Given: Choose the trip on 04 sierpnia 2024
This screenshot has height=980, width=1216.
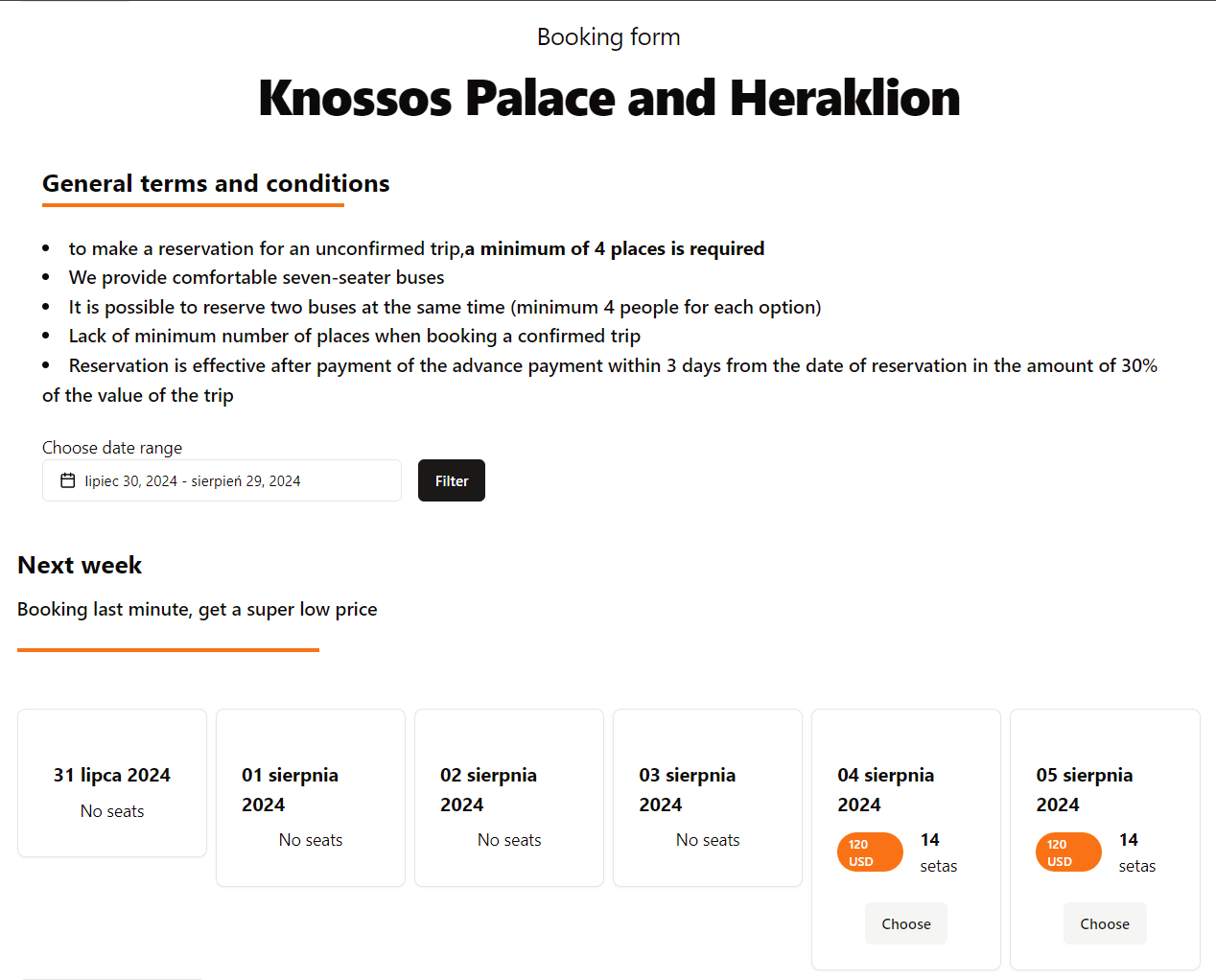Looking at the screenshot, I should coord(905,922).
